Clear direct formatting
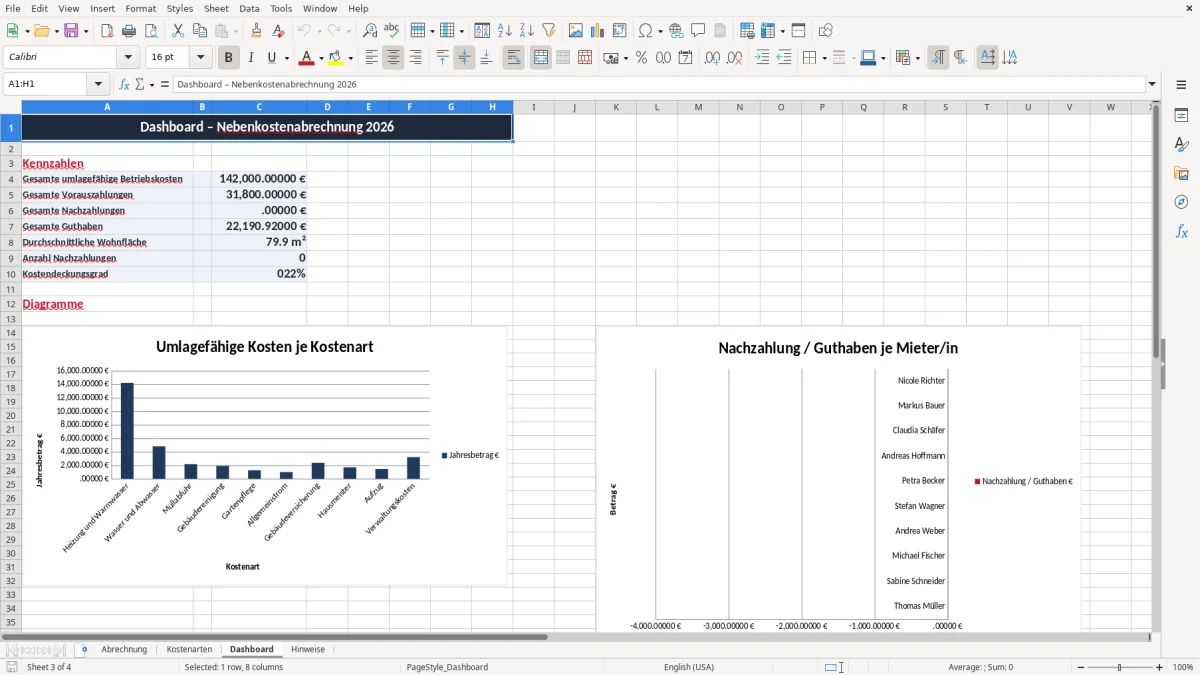Viewport: 1200px width, 675px height. point(279,31)
